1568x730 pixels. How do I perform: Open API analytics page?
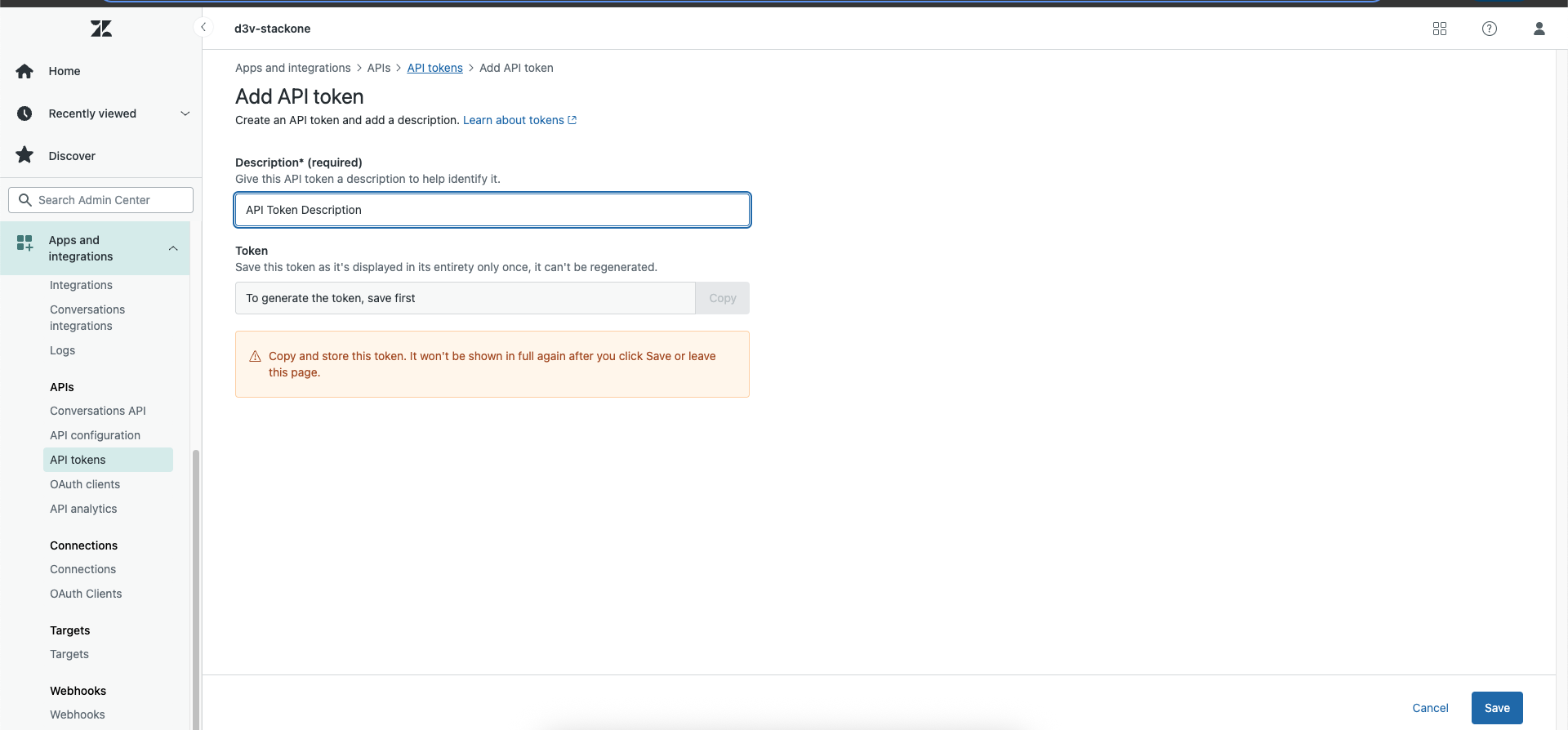[x=83, y=509]
